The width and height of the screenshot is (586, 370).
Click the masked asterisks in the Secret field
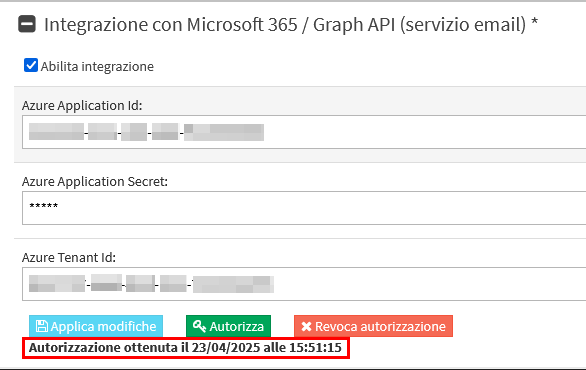[44, 206]
